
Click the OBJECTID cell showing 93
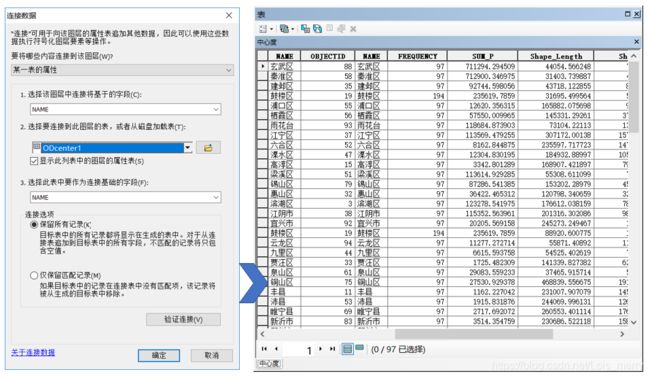click(328, 125)
